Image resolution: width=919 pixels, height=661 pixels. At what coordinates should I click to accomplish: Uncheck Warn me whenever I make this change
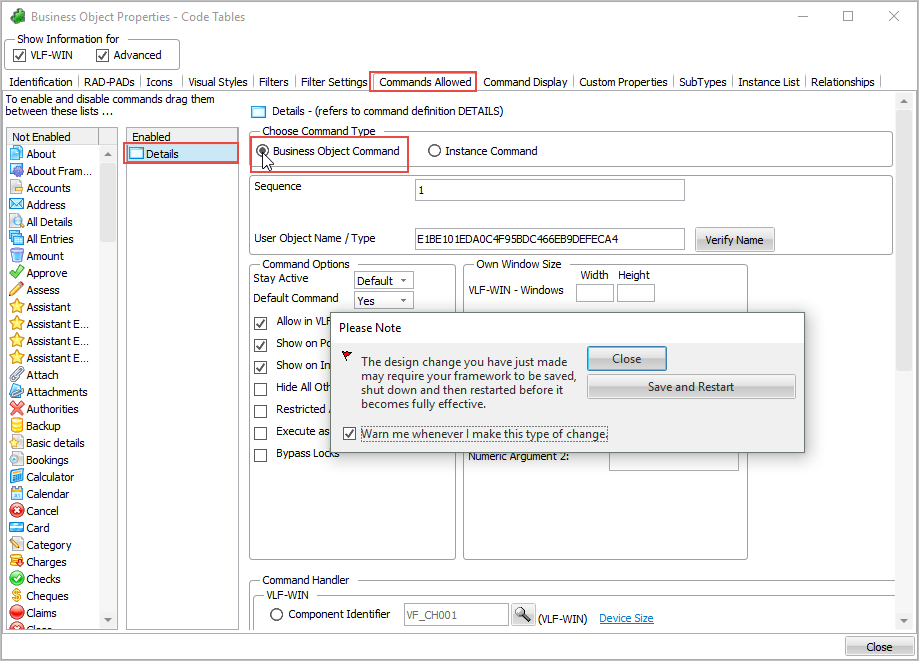[349, 434]
